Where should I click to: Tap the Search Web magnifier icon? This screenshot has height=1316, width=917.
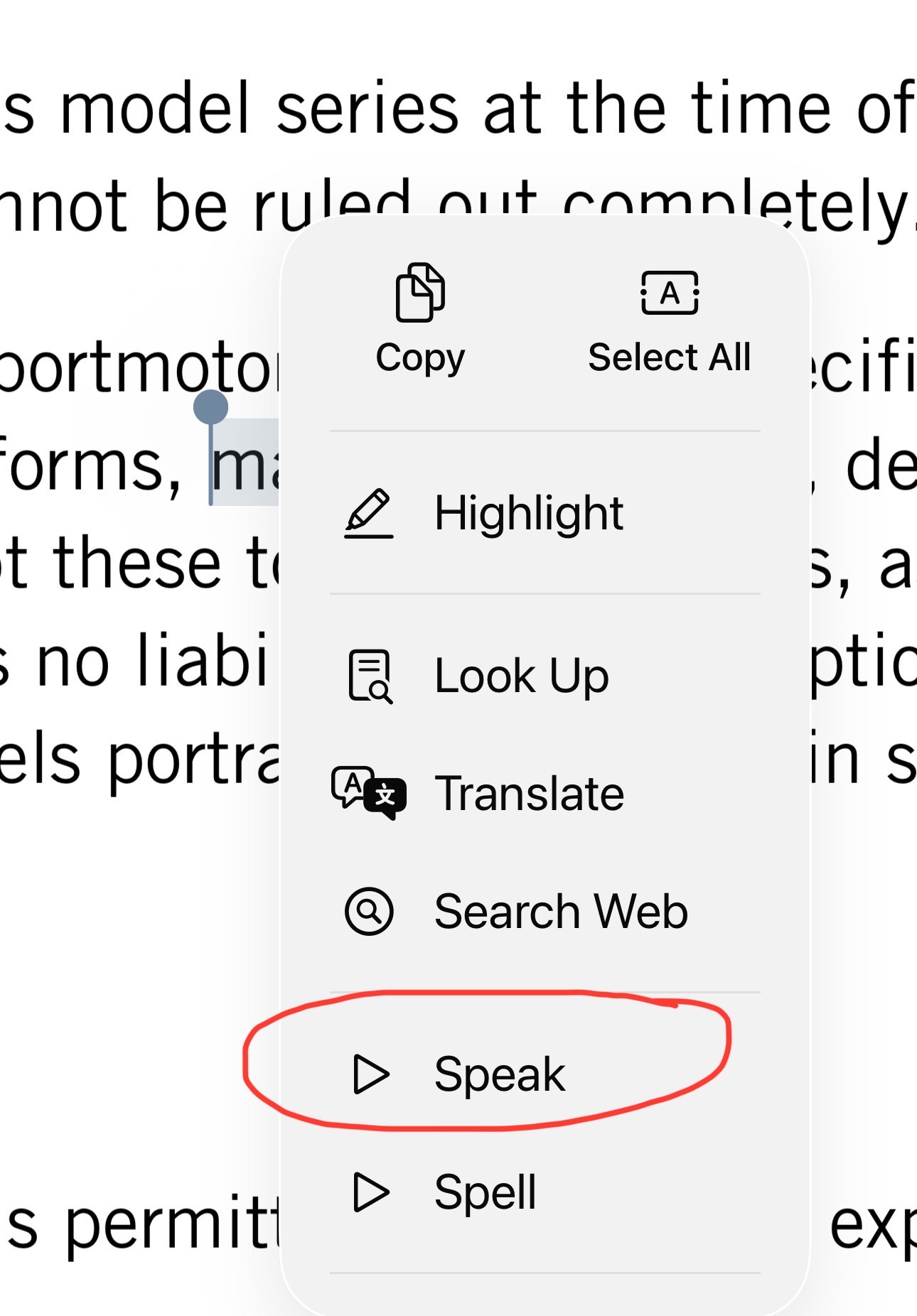[x=369, y=911]
